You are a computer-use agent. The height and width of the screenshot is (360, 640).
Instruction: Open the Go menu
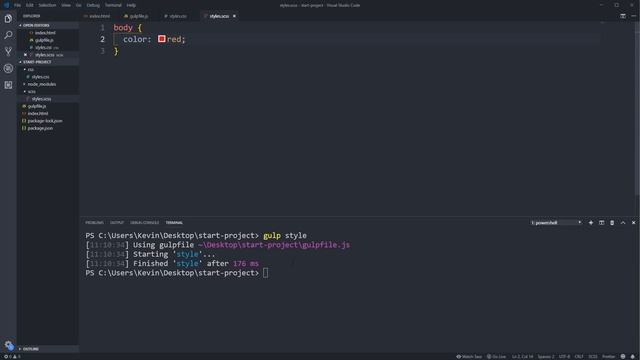(x=78, y=5)
